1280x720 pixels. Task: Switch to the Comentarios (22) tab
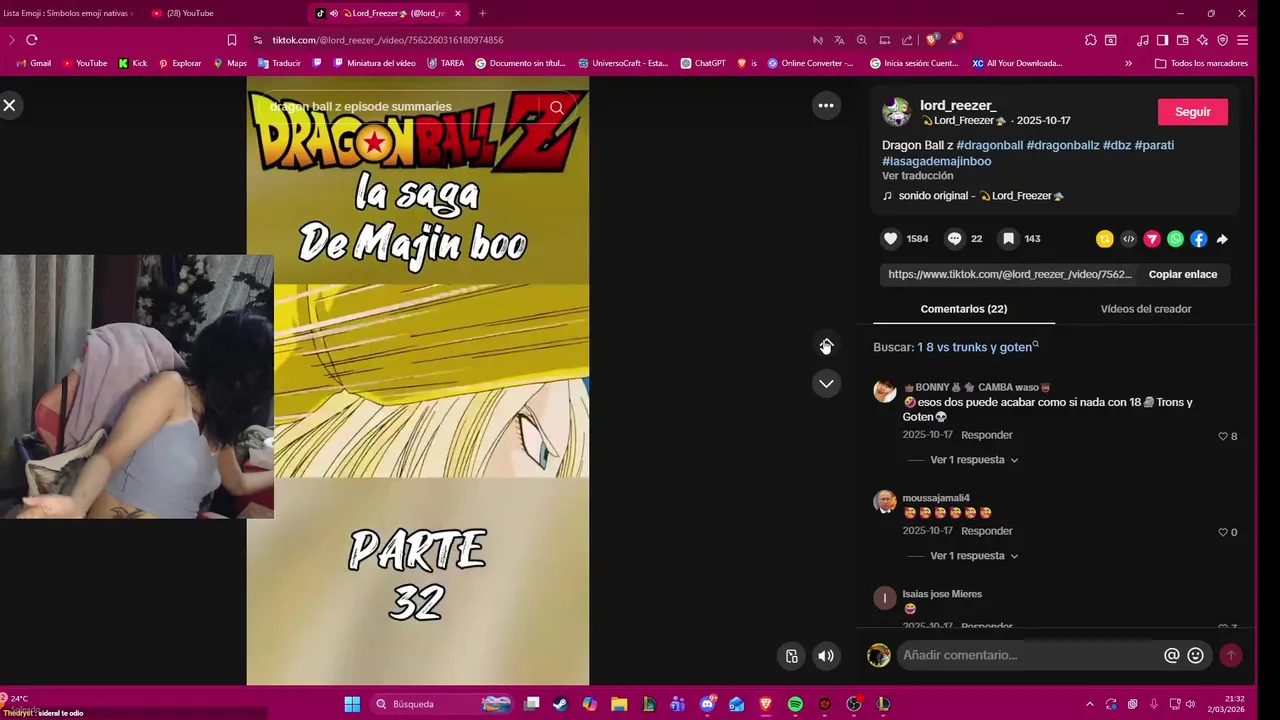[x=964, y=309]
